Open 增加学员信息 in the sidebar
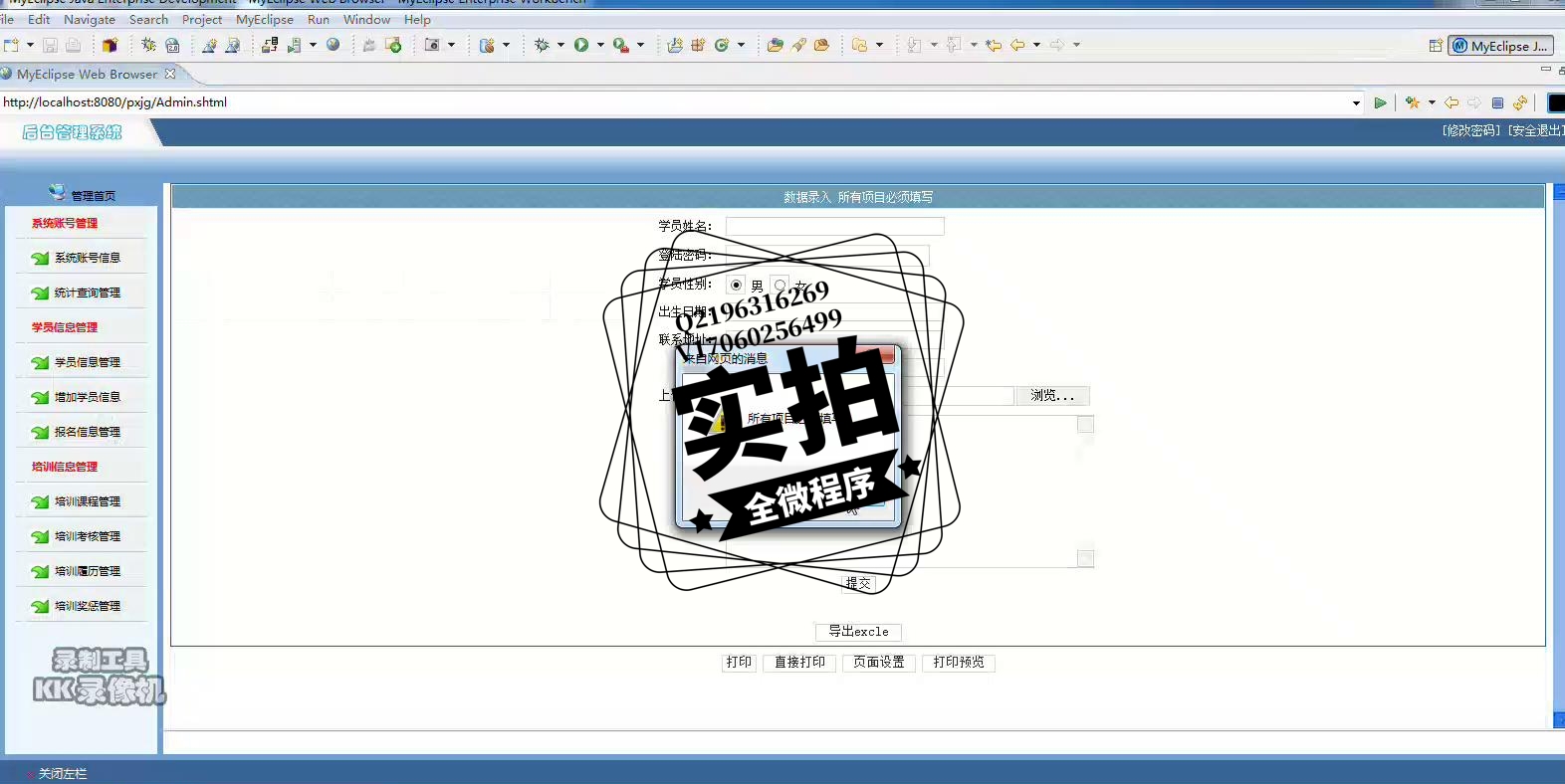 87,397
